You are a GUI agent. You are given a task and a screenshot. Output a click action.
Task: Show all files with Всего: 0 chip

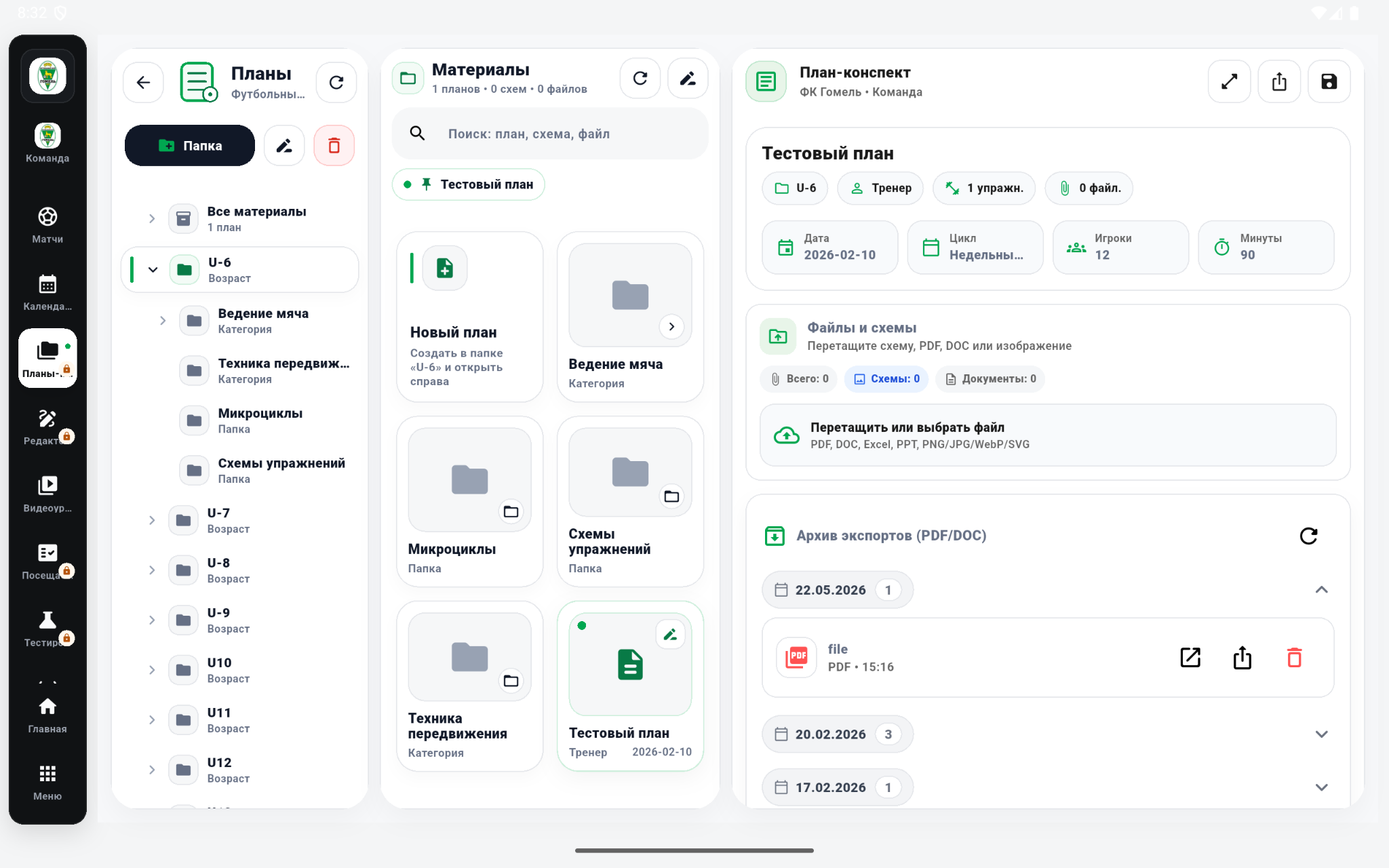coord(799,379)
